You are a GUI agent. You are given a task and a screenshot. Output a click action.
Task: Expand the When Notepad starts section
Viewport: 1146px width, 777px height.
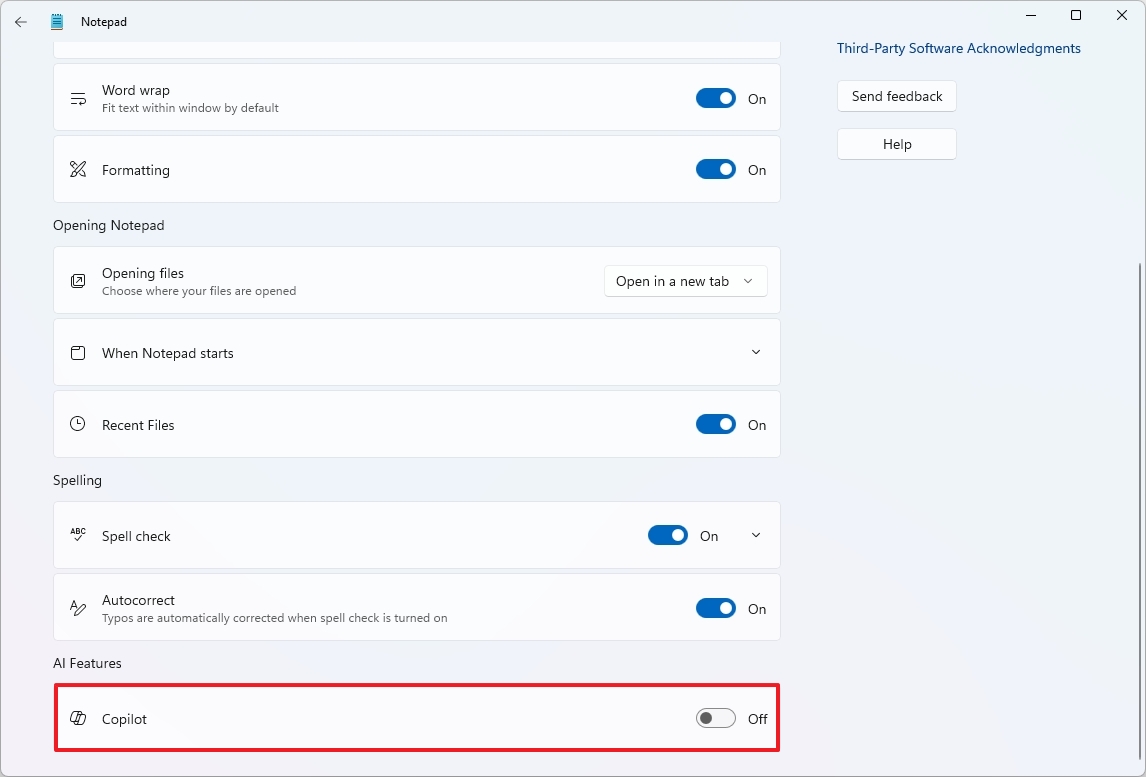tap(756, 352)
